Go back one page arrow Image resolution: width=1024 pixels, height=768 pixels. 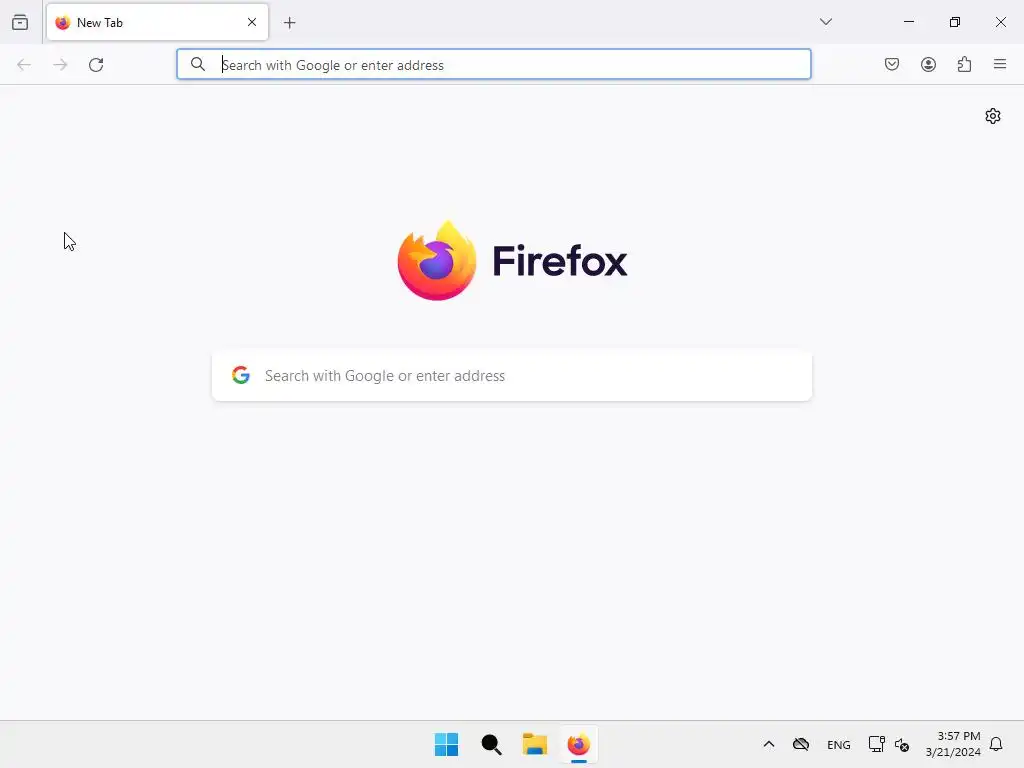[x=24, y=65]
